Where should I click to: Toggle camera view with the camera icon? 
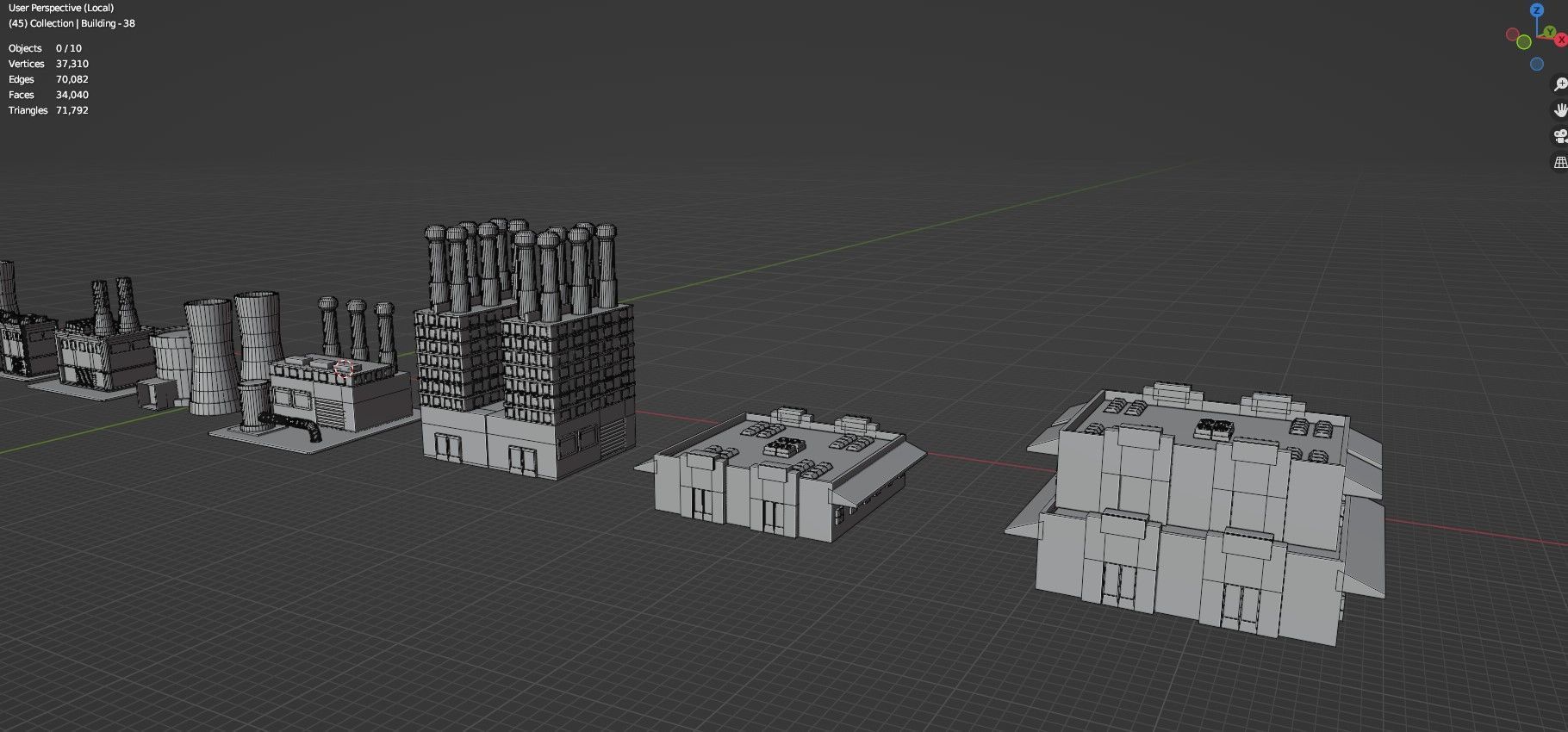(1559, 136)
